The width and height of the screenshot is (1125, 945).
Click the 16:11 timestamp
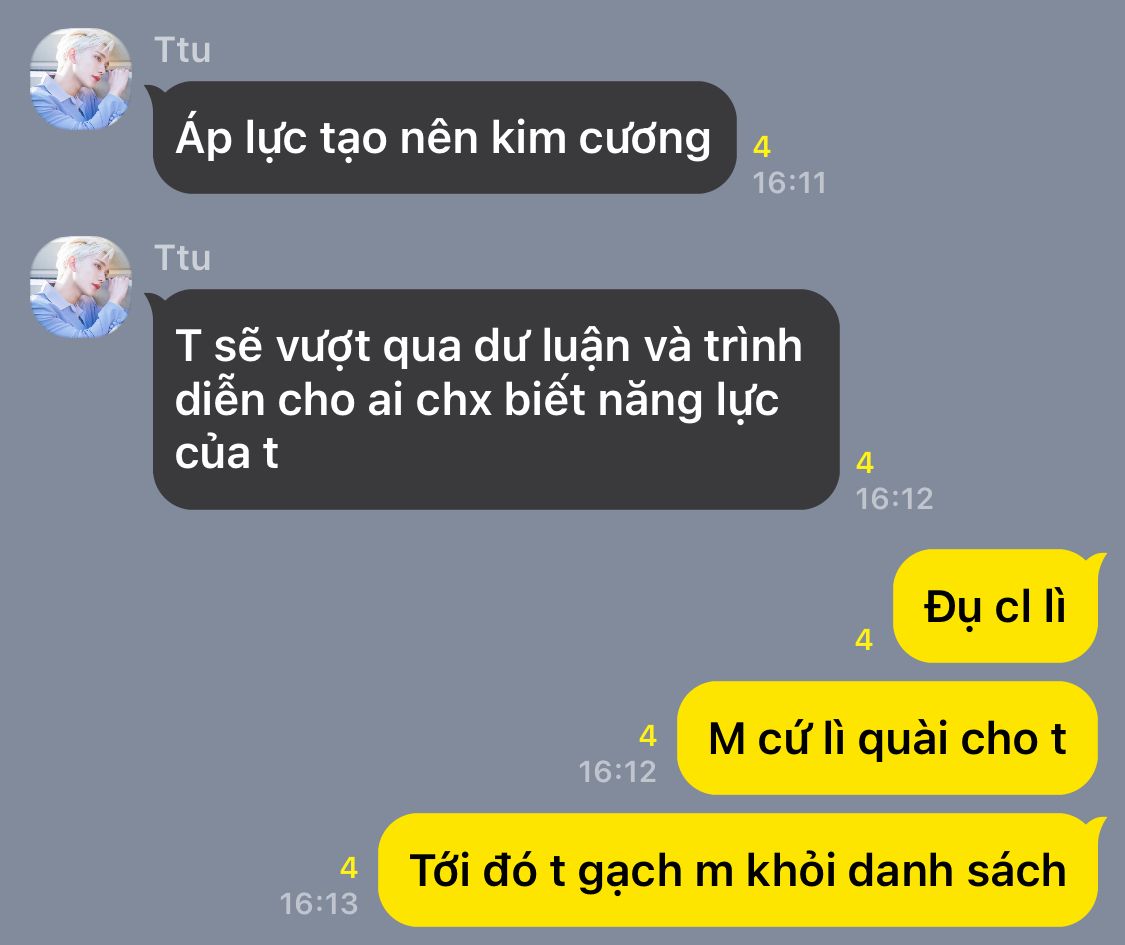click(789, 183)
